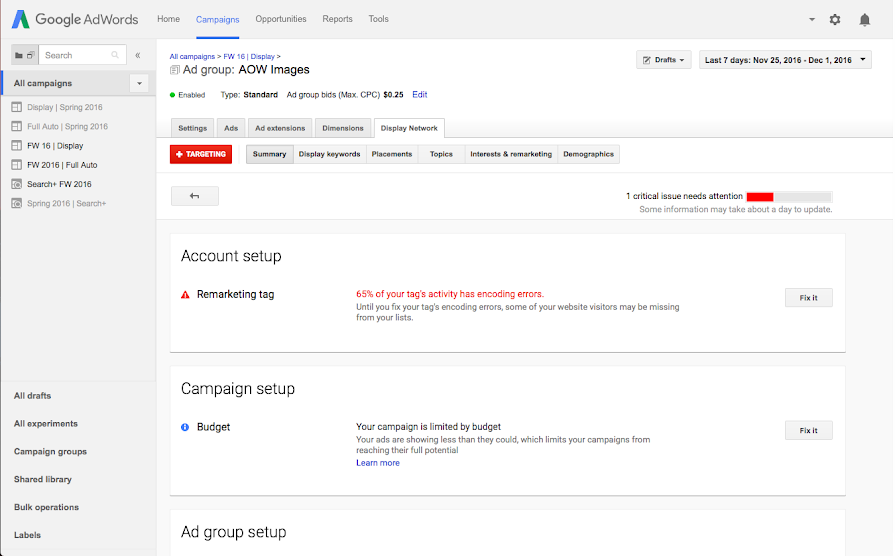Click the Display | Spring 2016 campaign icon

17,107
